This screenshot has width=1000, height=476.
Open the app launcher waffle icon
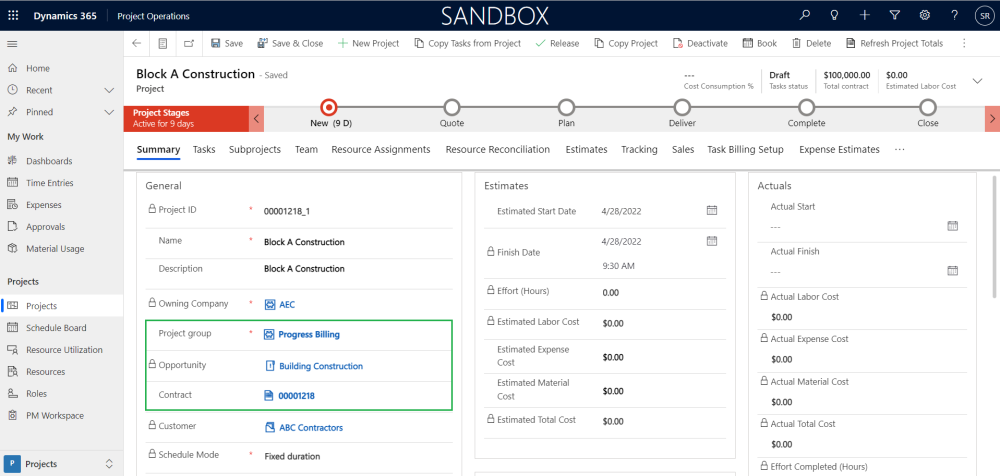click(x=13, y=16)
